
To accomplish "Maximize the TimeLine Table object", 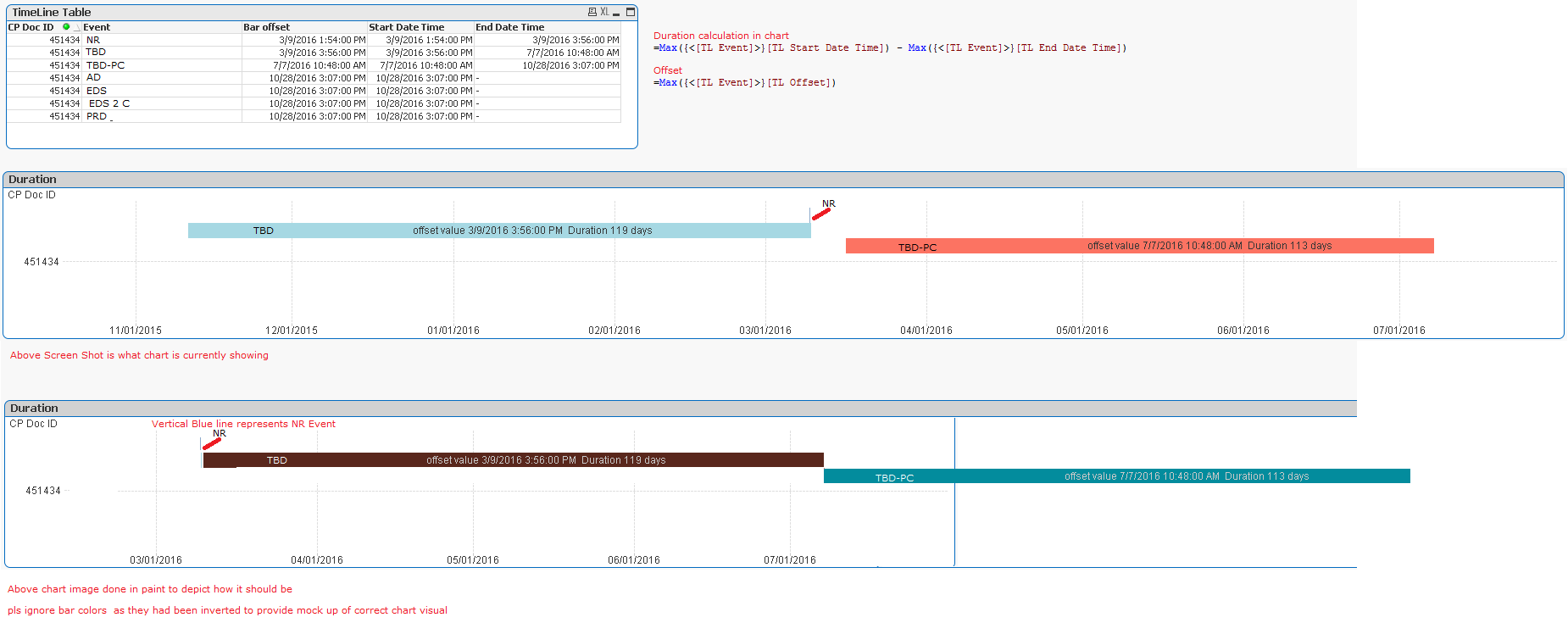I will 630,12.
